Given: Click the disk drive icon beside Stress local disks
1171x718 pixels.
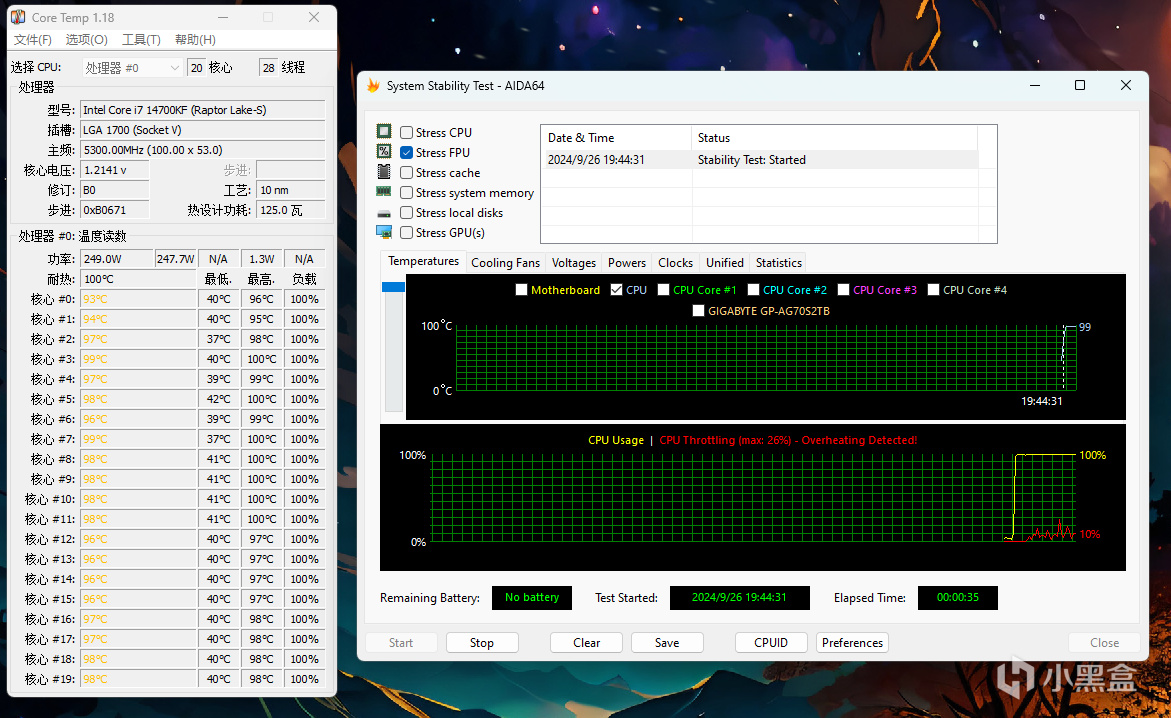Looking at the screenshot, I should [x=384, y=214].
